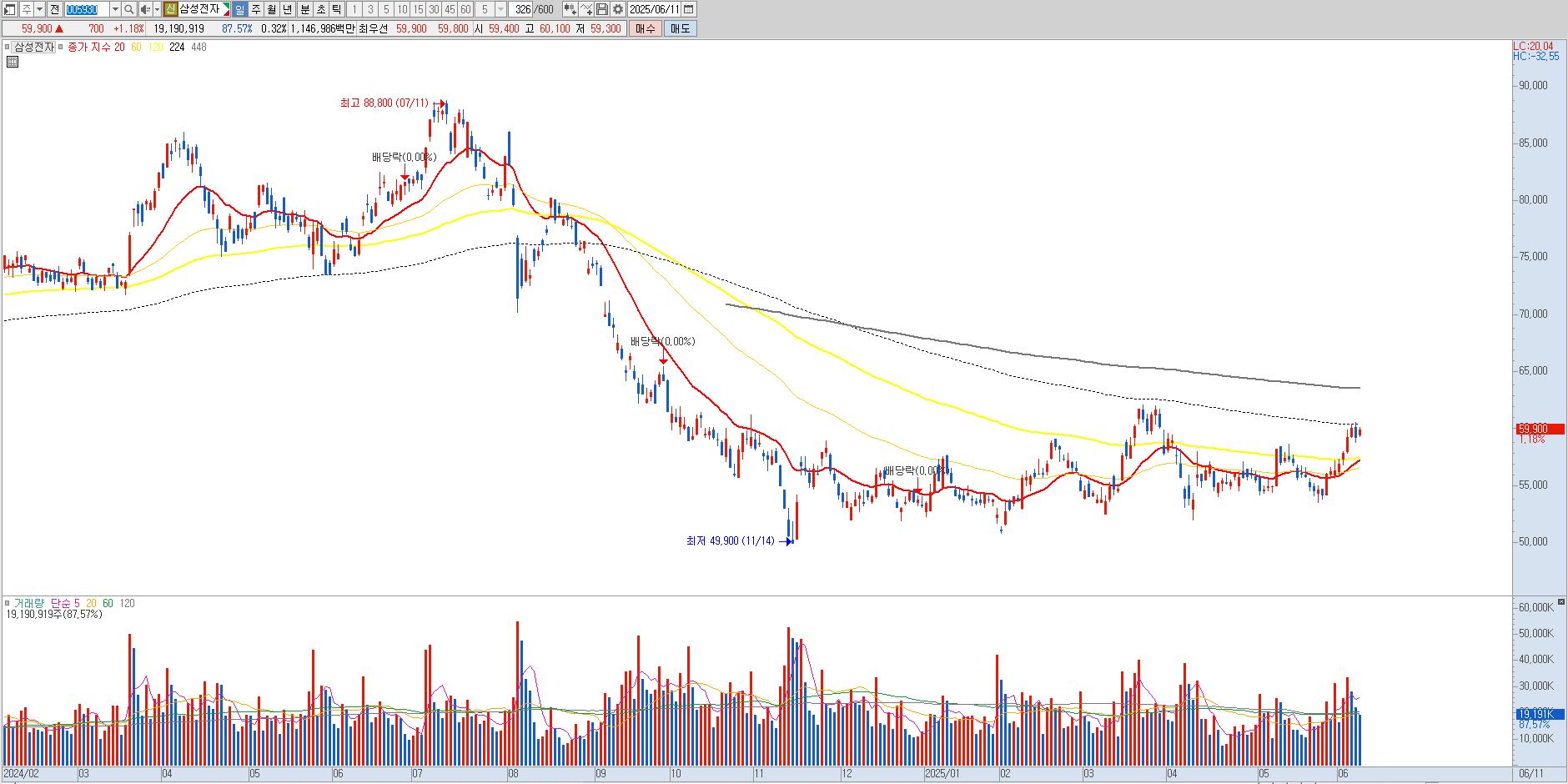Screen dimensions: 1568x784
Task: Click the 매수 buy button
Action: pos(646,28)
